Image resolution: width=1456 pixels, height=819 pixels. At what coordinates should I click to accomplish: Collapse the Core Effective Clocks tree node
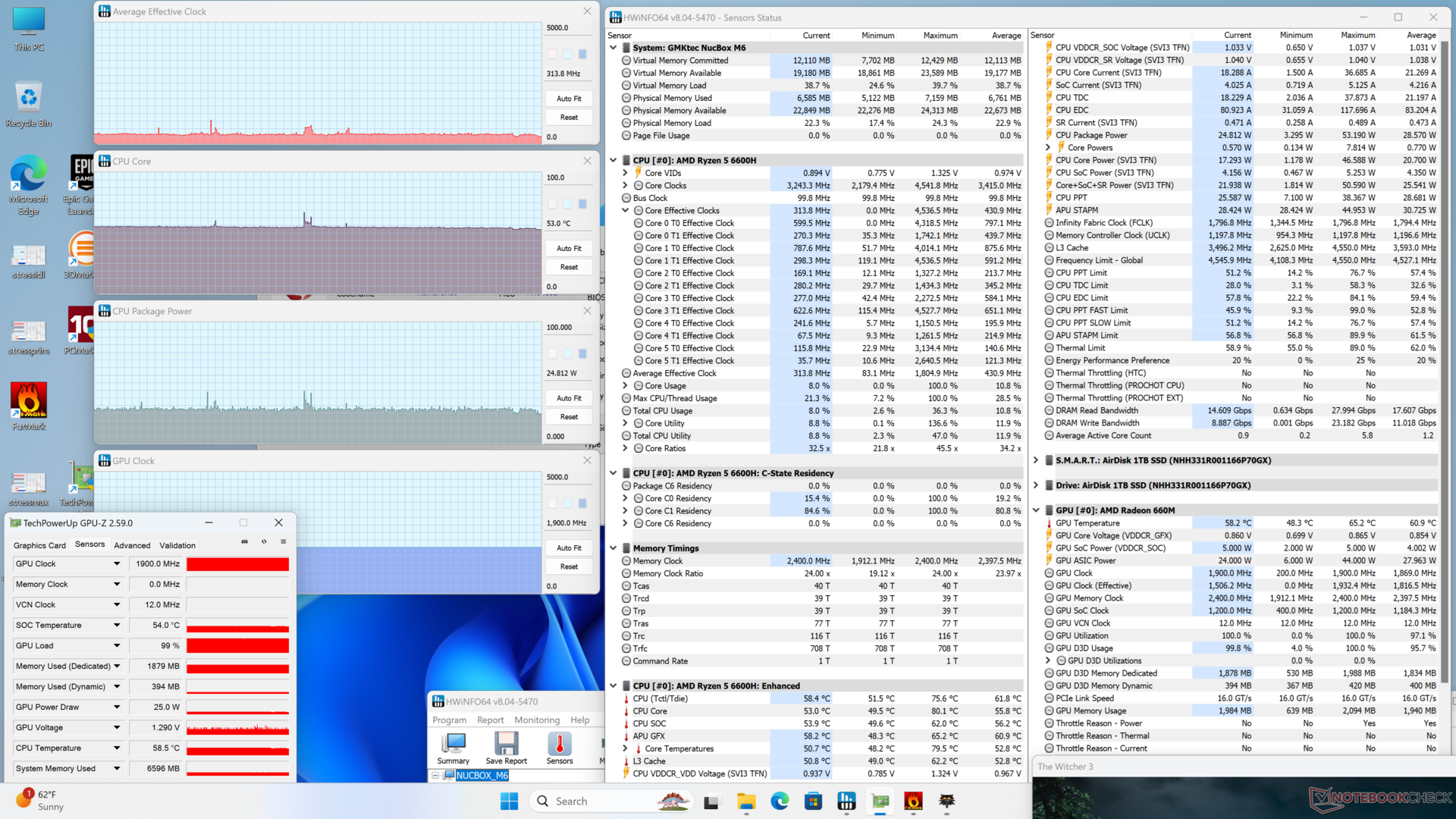click(626, 211)
